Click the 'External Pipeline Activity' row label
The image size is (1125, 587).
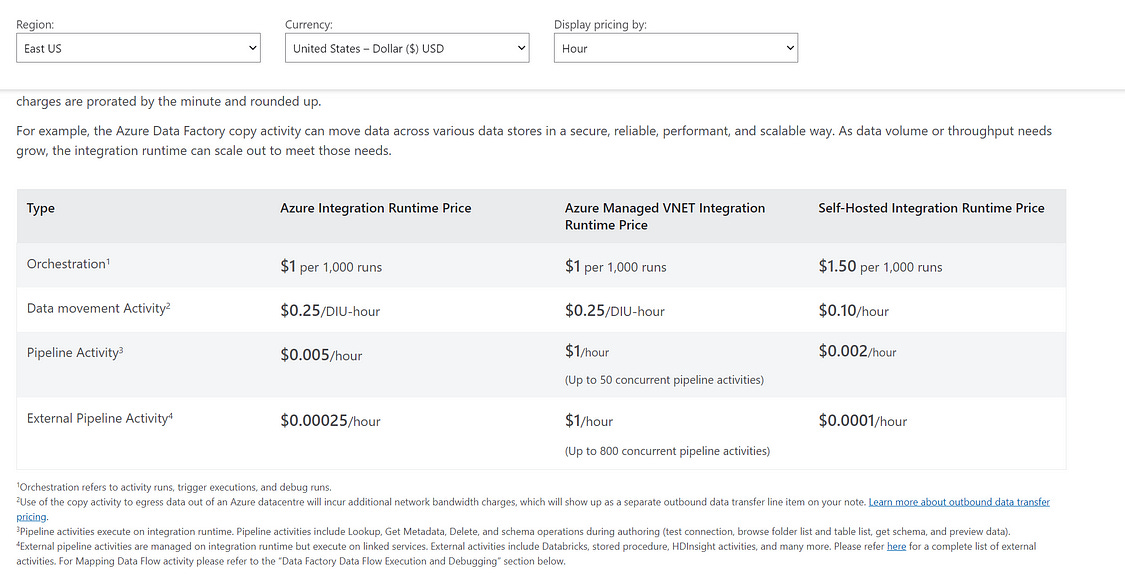[x=100, y=418]
